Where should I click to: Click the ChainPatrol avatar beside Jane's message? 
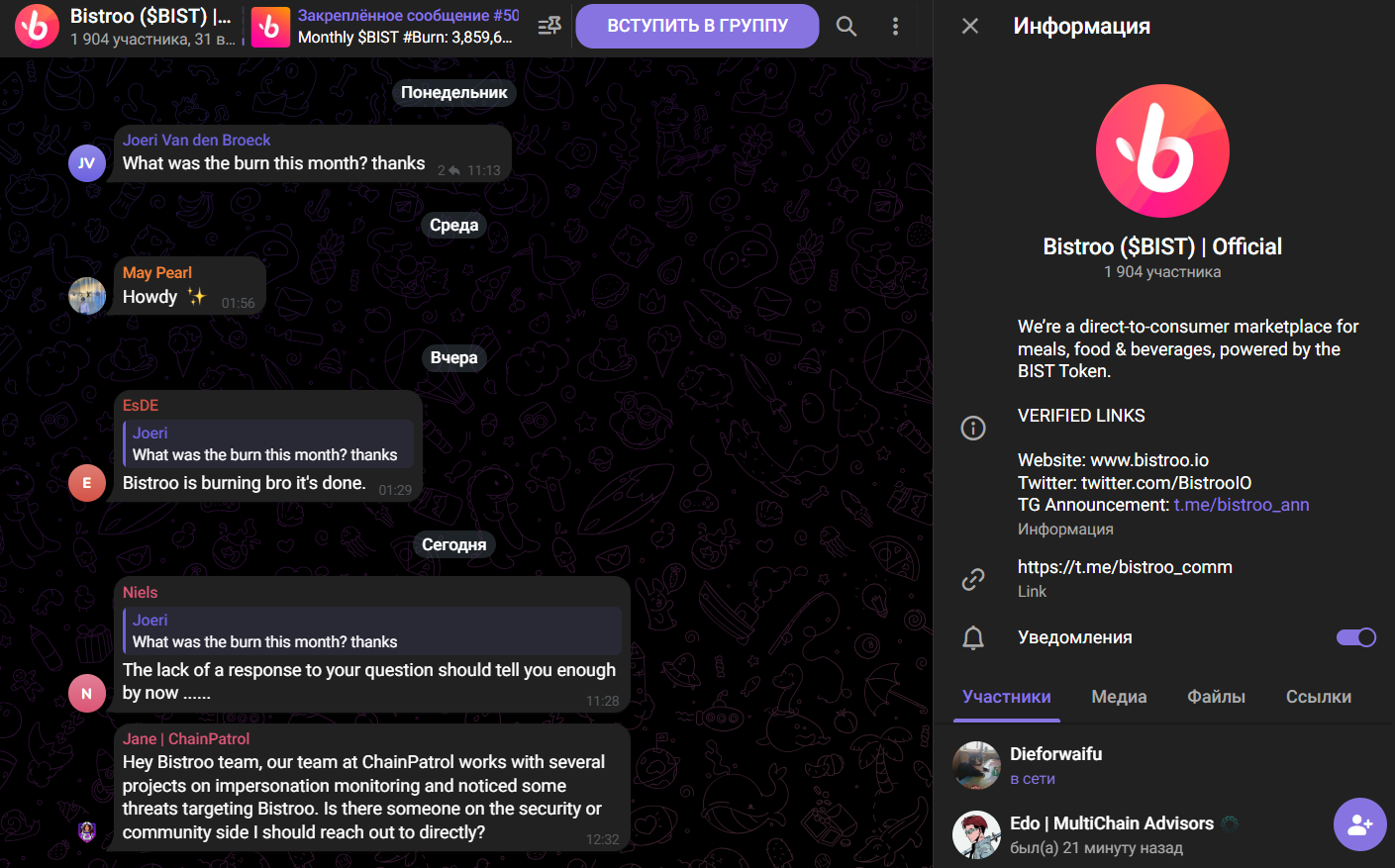click(x=87, y=831)
